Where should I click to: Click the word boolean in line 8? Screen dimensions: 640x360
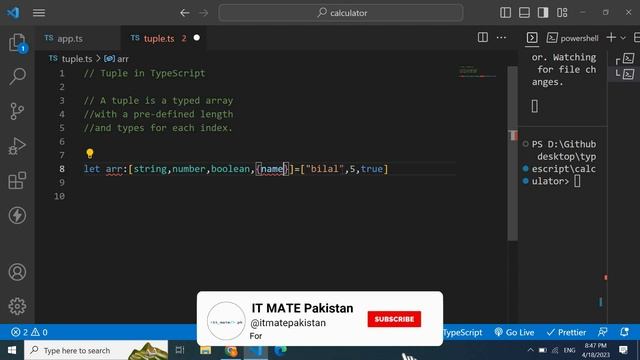pyautogui.click(x=230, y=169)
